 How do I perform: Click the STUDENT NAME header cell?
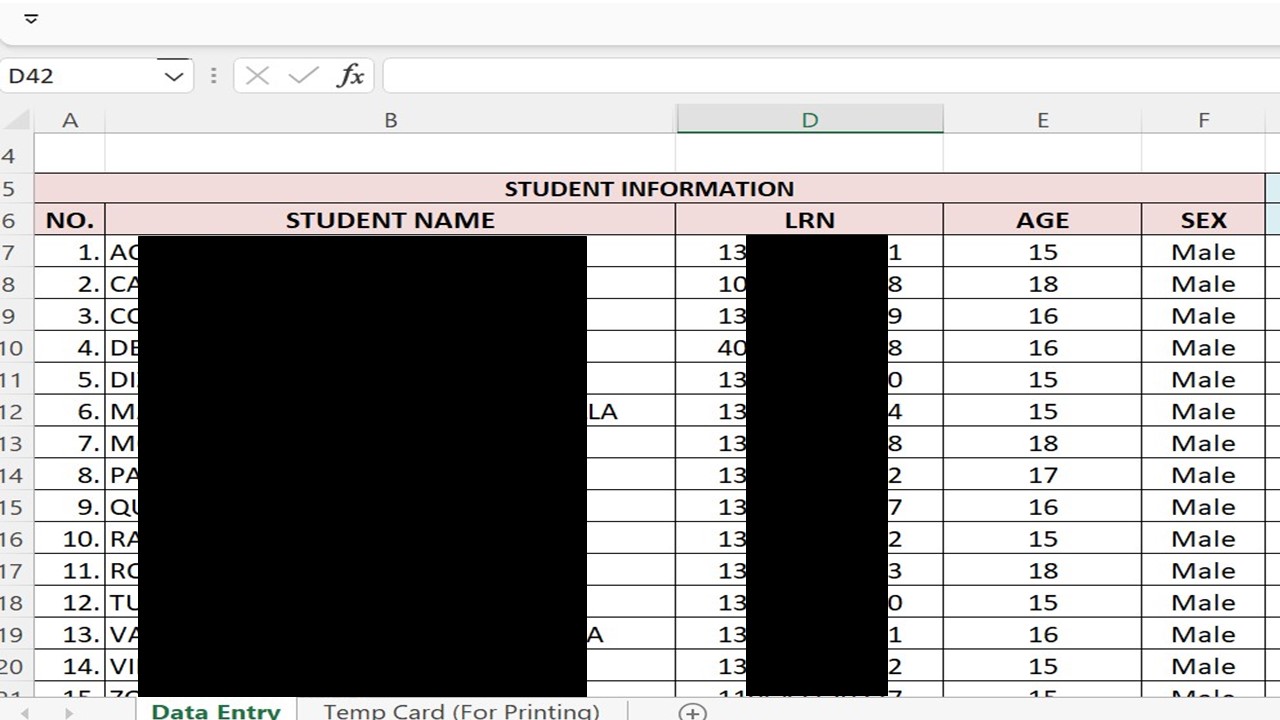[390, 220]
